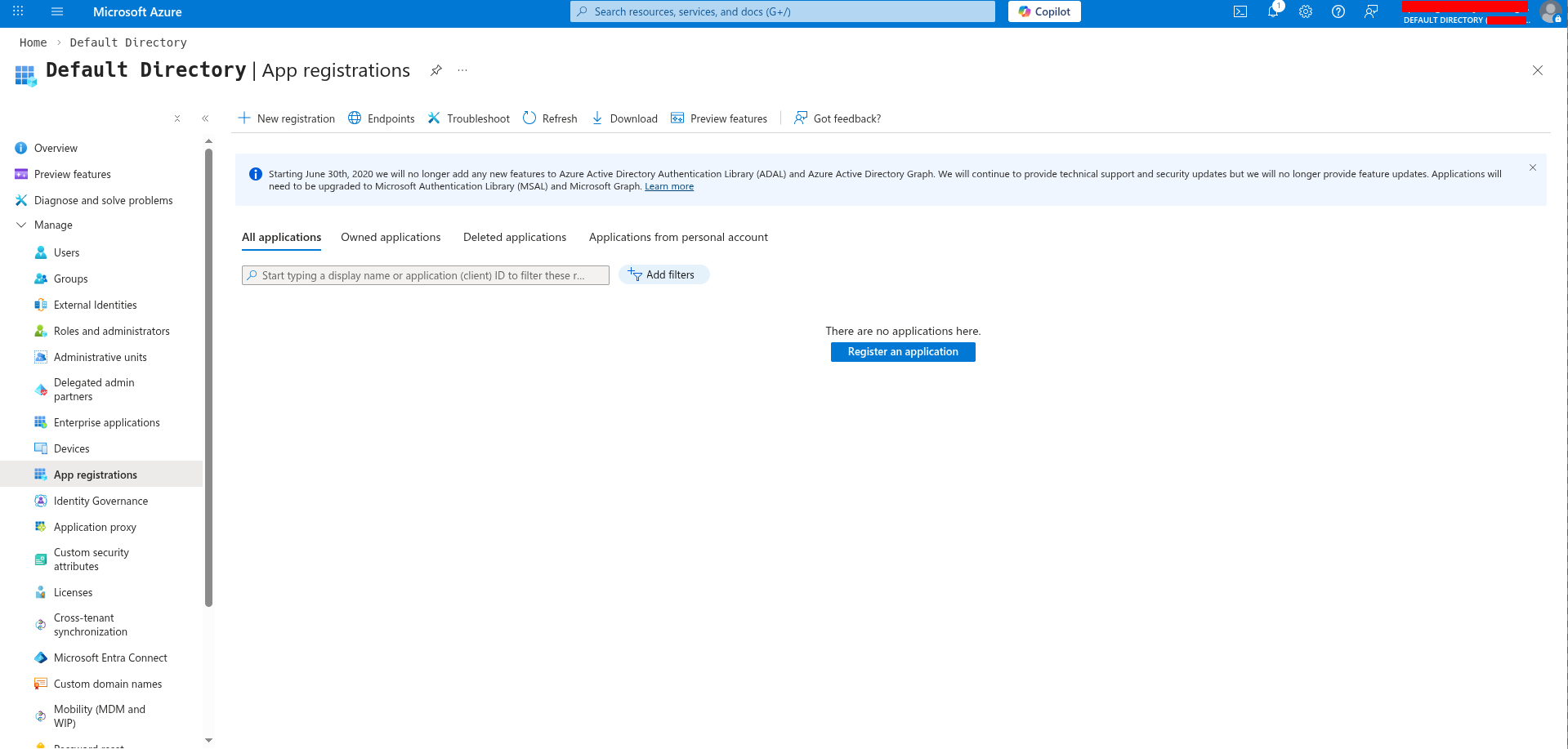Open Identity Governance
1568x749 pixels.
[x=101, y=501]
